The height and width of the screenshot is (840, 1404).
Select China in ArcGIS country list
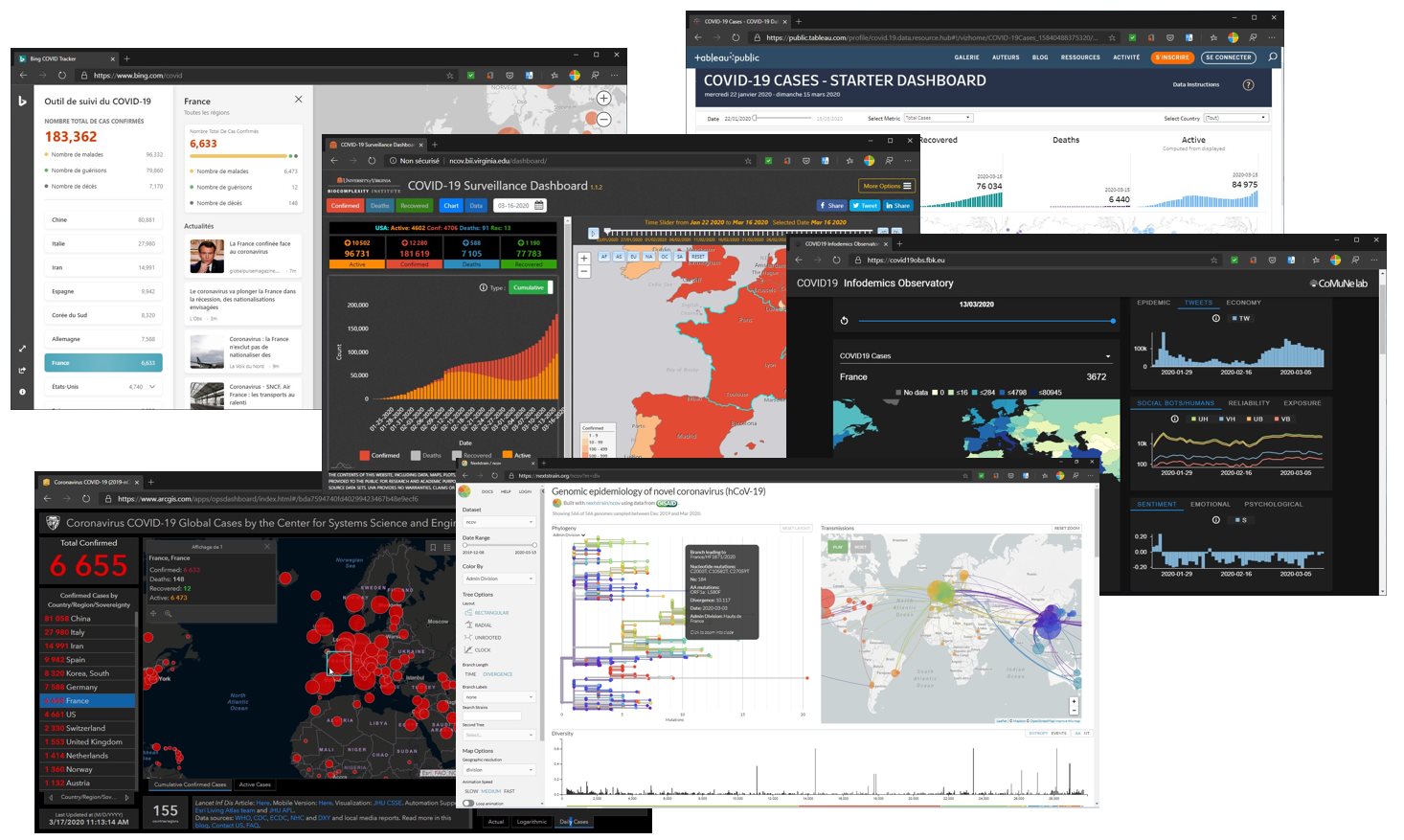click(x=88, y=619)
